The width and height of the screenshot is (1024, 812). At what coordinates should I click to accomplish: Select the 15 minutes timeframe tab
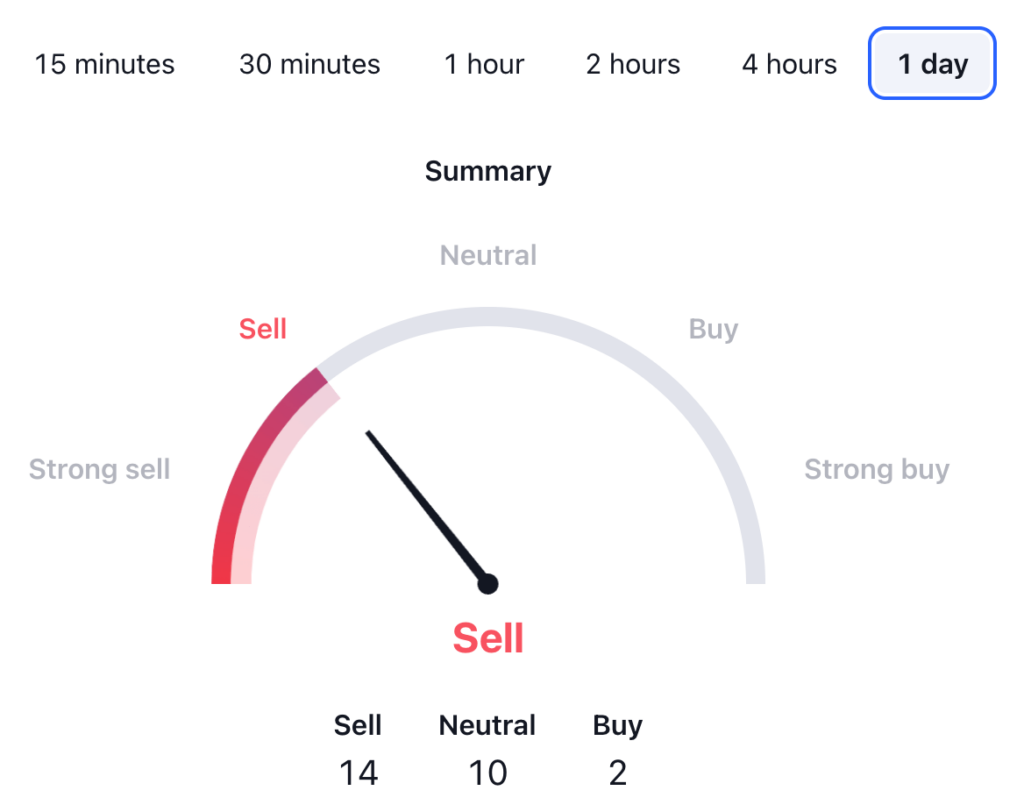(104, 65)
